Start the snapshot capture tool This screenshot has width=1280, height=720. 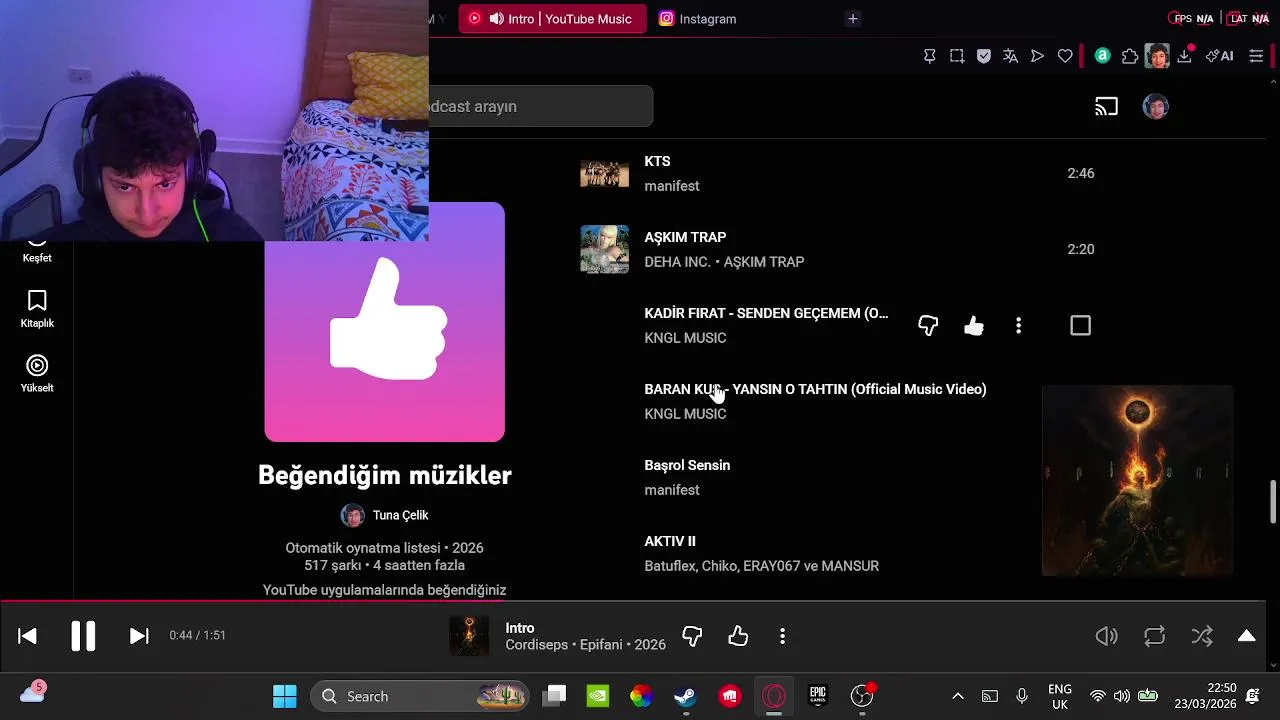tap(957, 56)
